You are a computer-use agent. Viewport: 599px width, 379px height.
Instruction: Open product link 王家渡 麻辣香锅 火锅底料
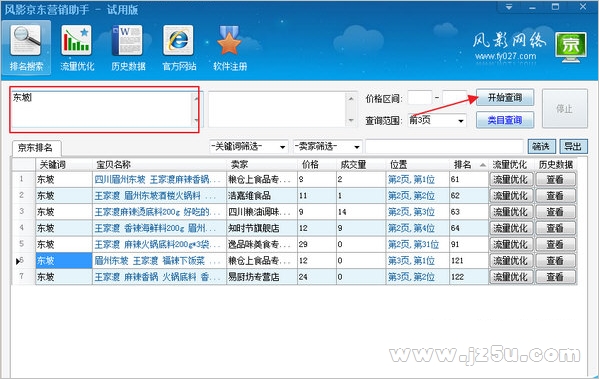(x=157, y=277)
